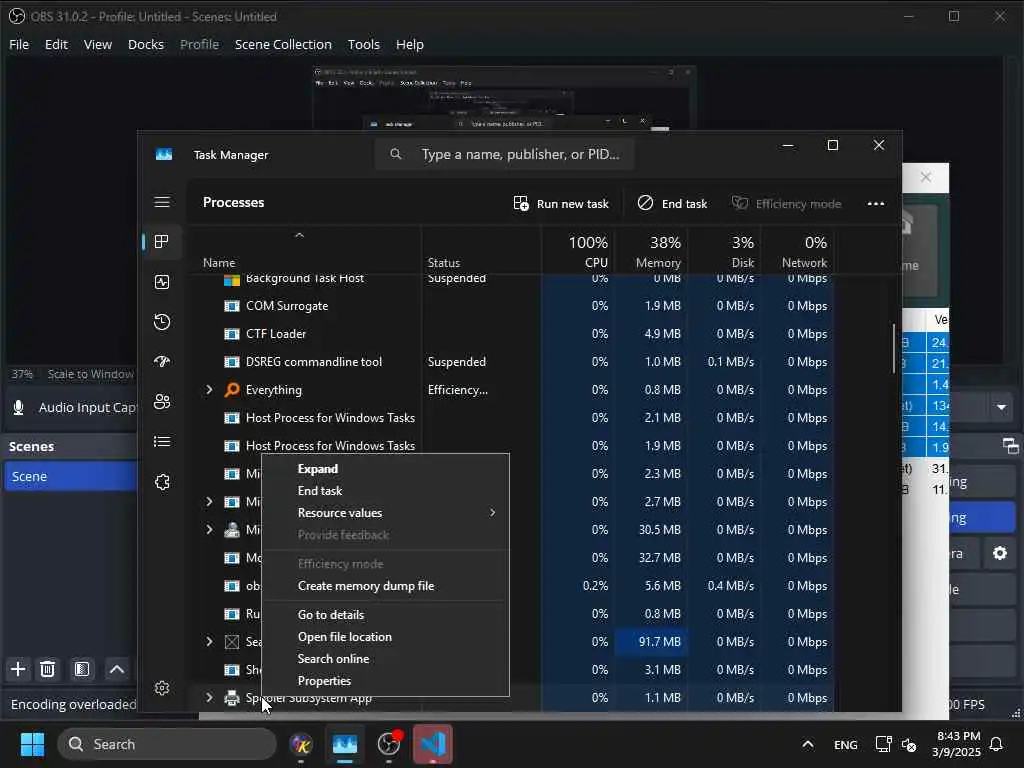1024x768 pixels.
Task: Open the OBS Help menu
Action: tap(409, 44)
